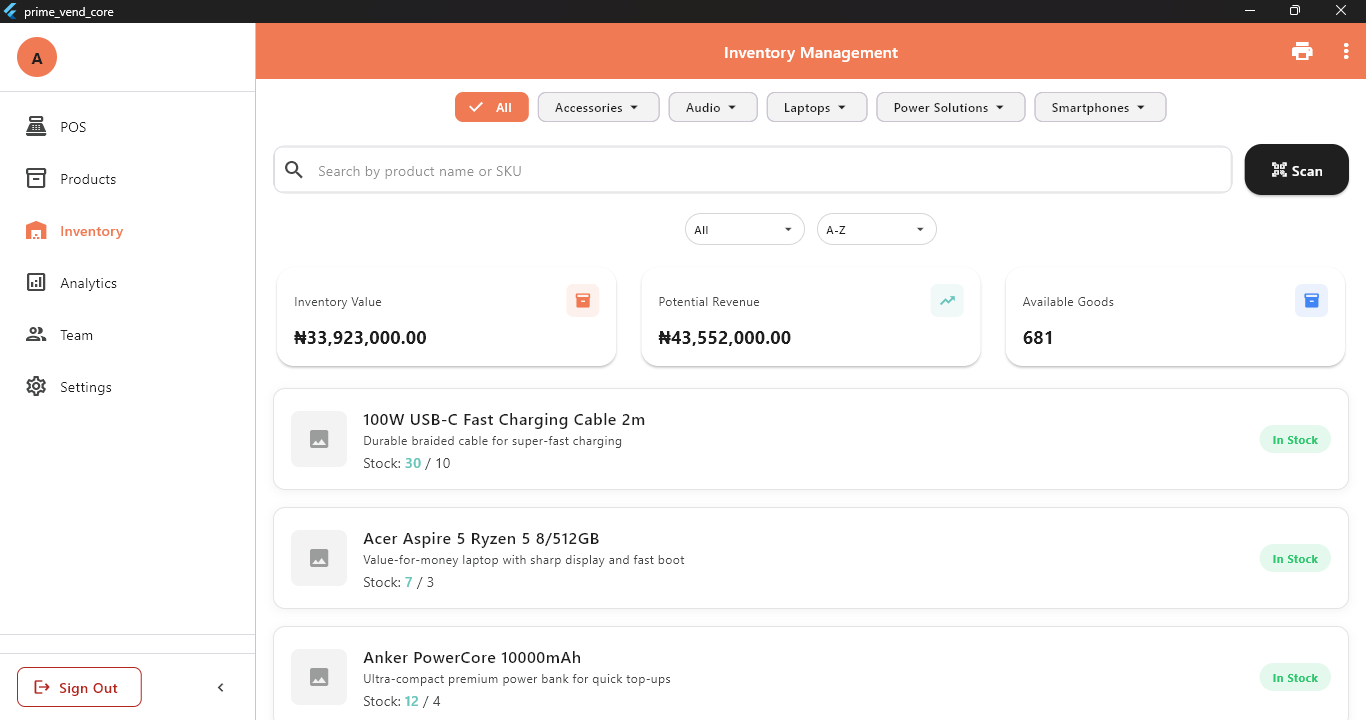Click the Available Goods blue icon
This screenshot has height=720, width=1366.
point(1311,301)
